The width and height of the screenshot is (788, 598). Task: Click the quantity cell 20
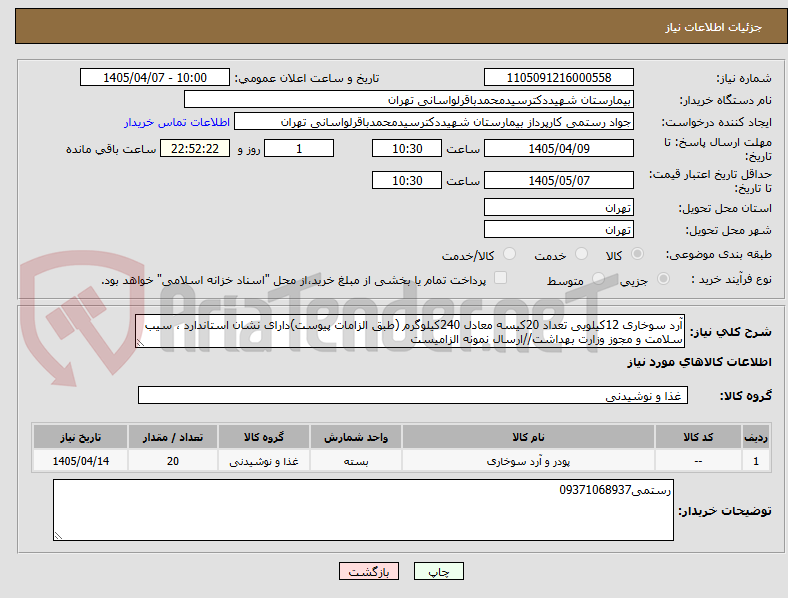[x=173, y=461]
